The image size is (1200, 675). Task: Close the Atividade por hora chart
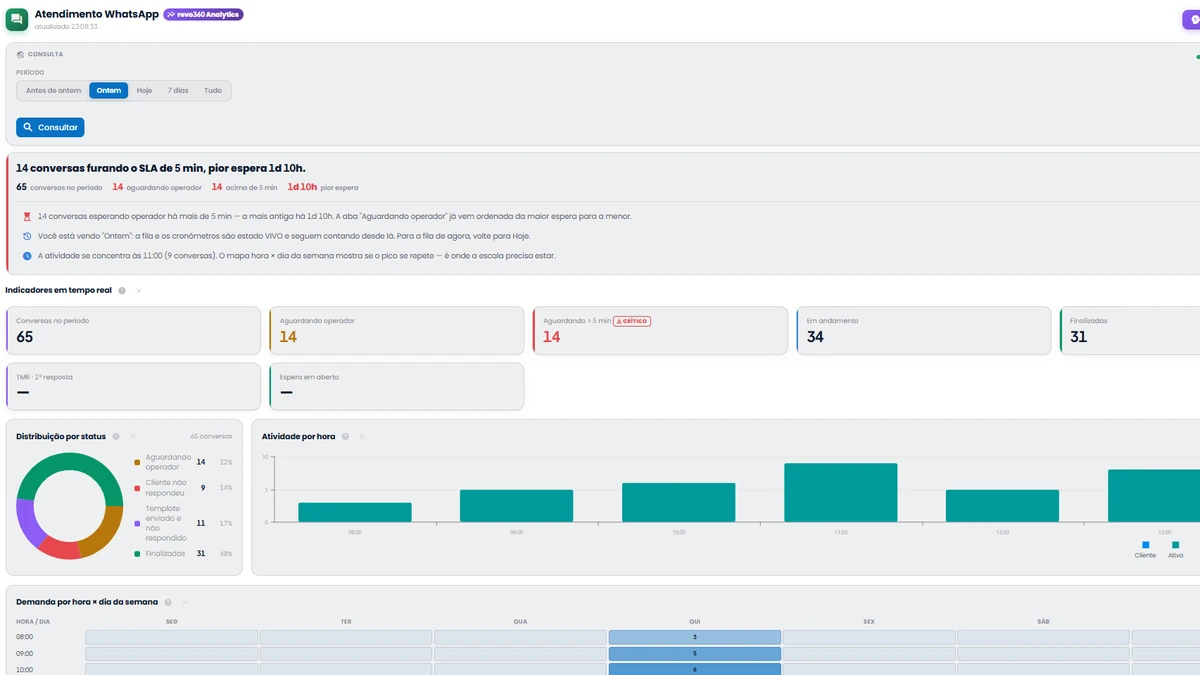(x=361, y=436)
